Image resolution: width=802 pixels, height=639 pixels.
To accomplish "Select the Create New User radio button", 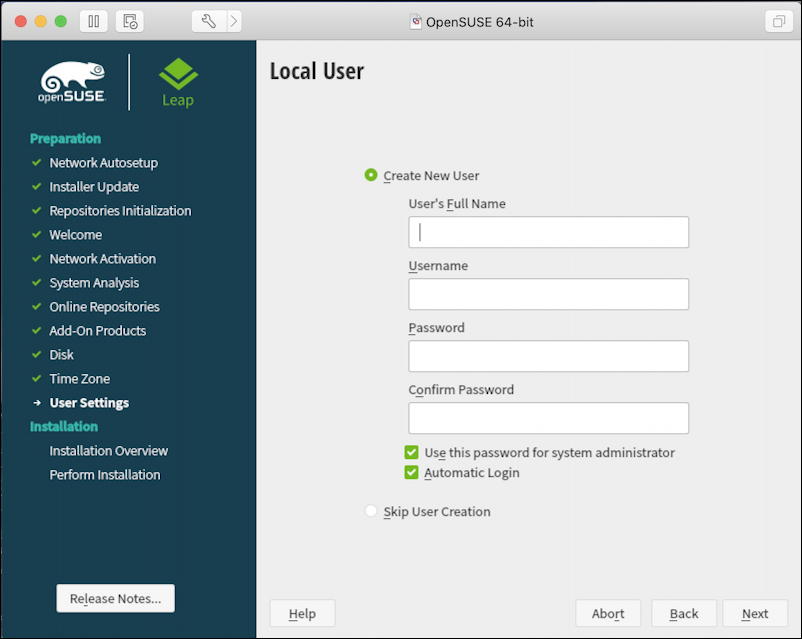I will click(x=372, y=174).
